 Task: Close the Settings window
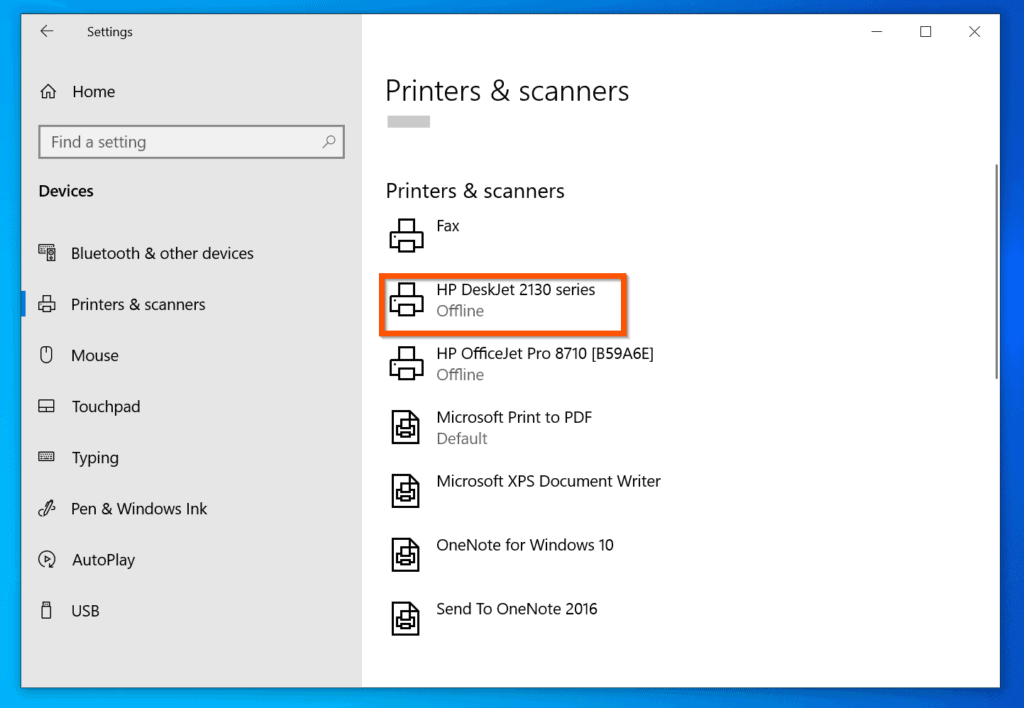pyautogui.click(x=974, y=31)
